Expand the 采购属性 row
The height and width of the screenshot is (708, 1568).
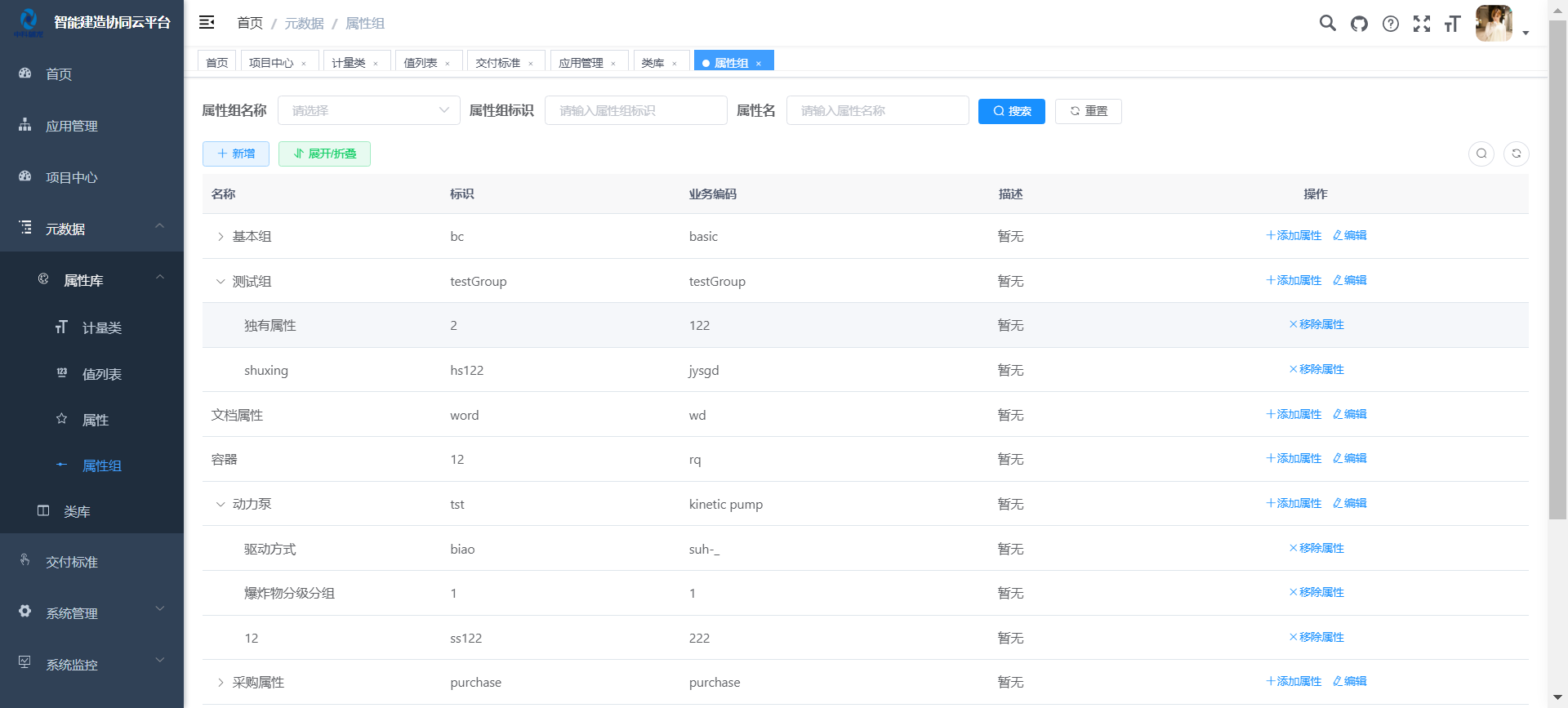pyautogui.click(x=220, y=683)
